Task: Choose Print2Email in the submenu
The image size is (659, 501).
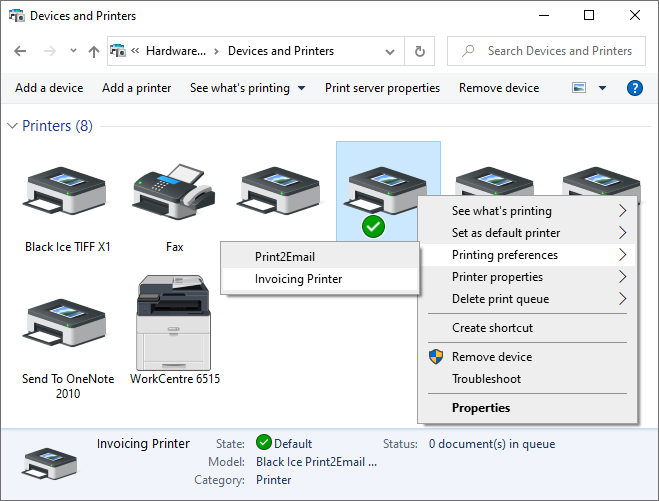Action: 284,257
